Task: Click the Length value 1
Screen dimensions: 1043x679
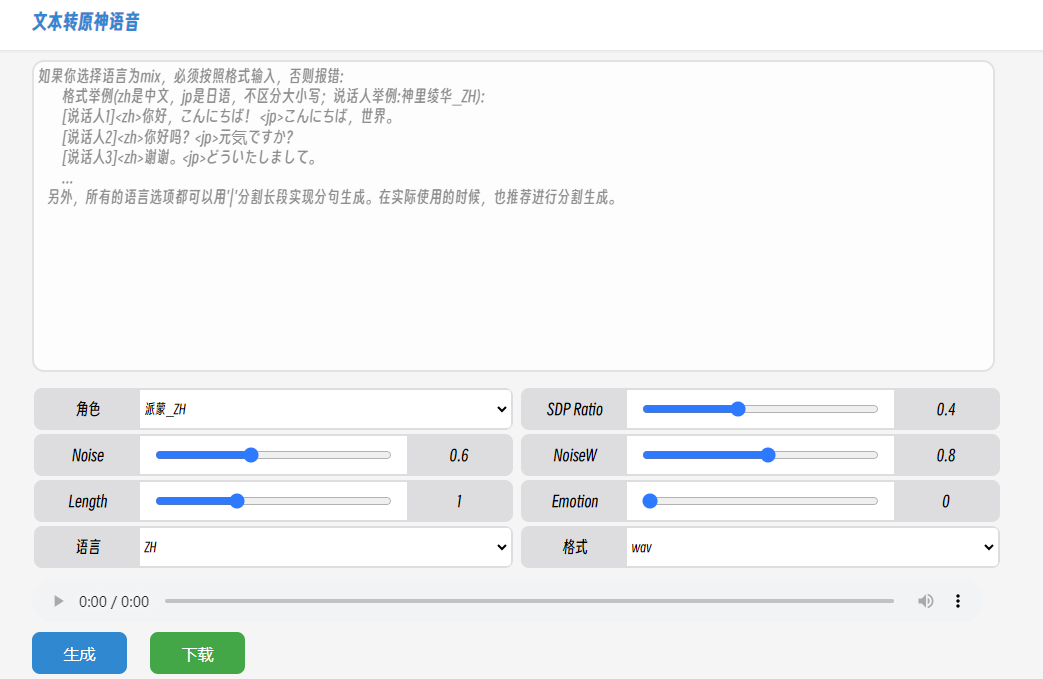Action: pyautogui.click(x=459, y=501)
